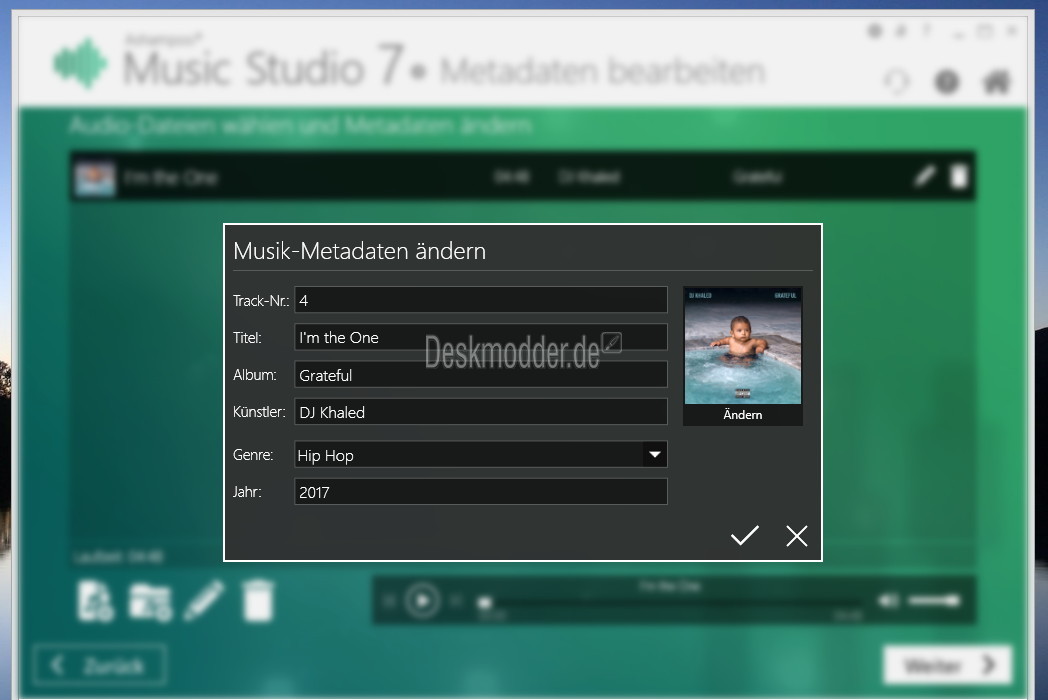
Task: Play the track with the round play button
Action: pyautogui.click(x=422, y=601)
